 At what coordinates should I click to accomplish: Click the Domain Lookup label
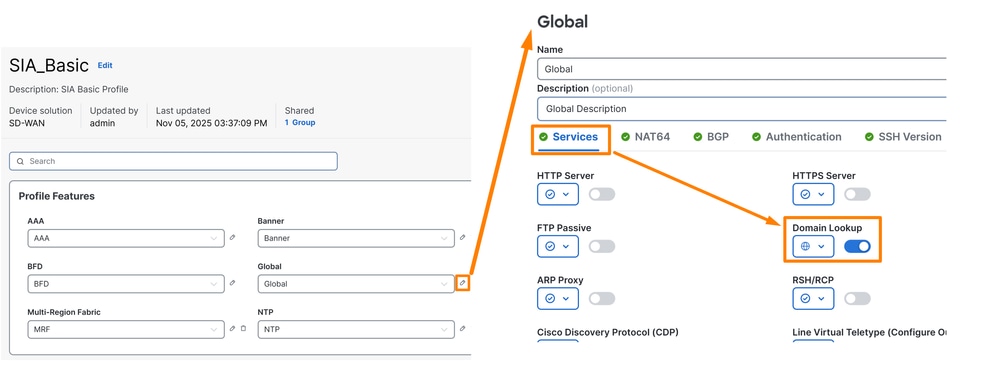pos(827,228)
